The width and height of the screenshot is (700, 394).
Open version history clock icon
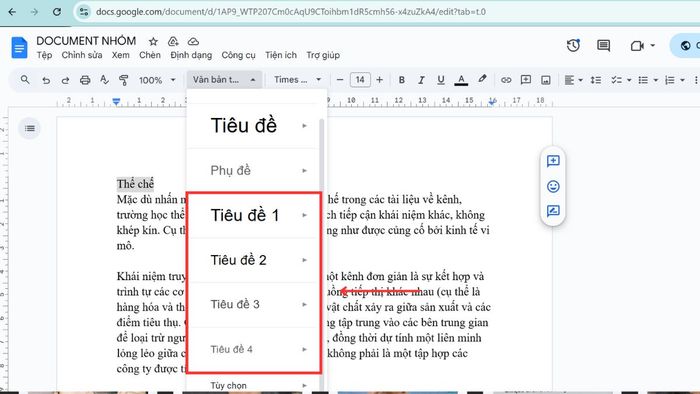coord(573,46)
